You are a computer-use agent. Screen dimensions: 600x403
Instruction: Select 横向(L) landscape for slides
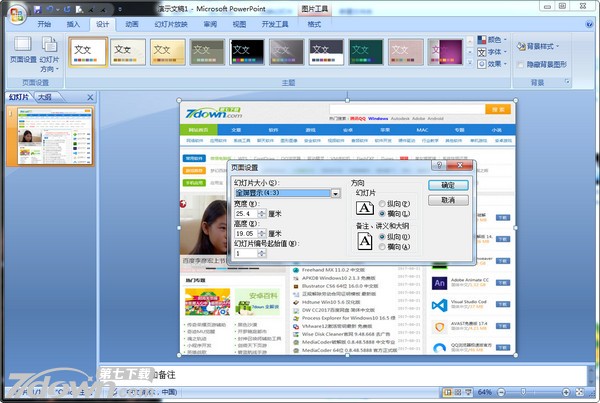pyautogui.click(x=394, y=214)
